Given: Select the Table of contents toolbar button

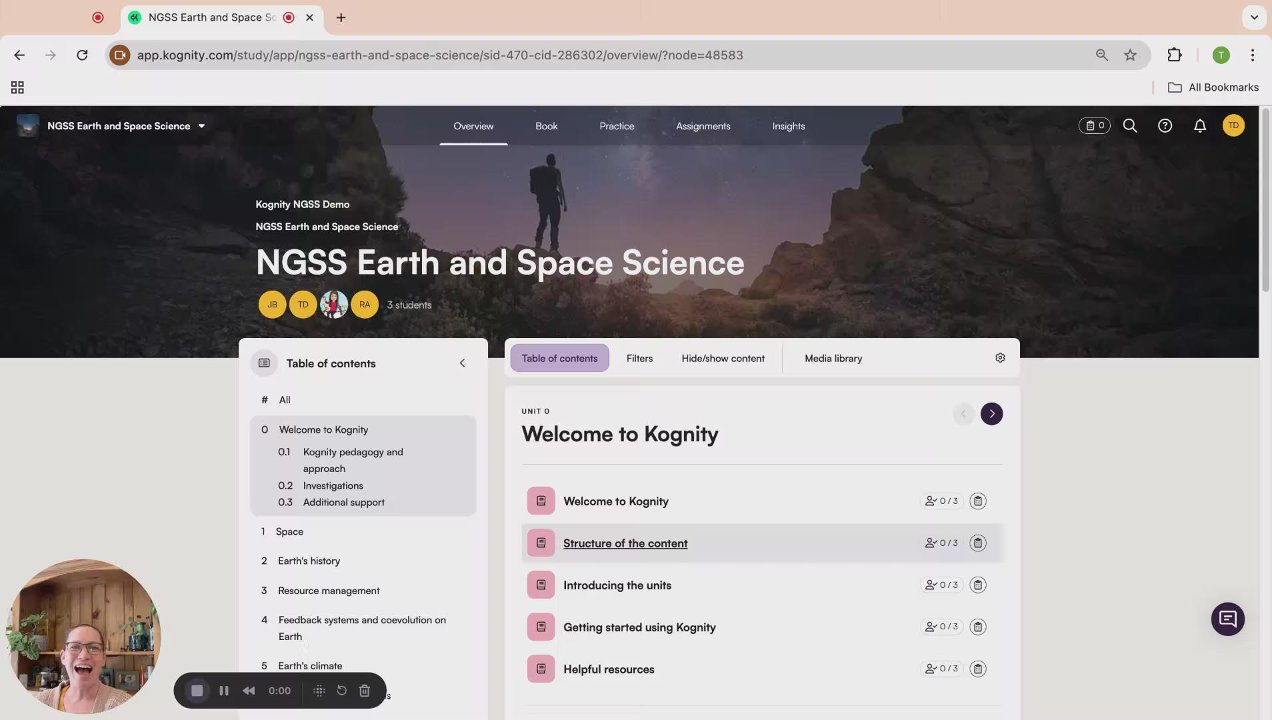Looking at the screenshot, I should [559, 358].
